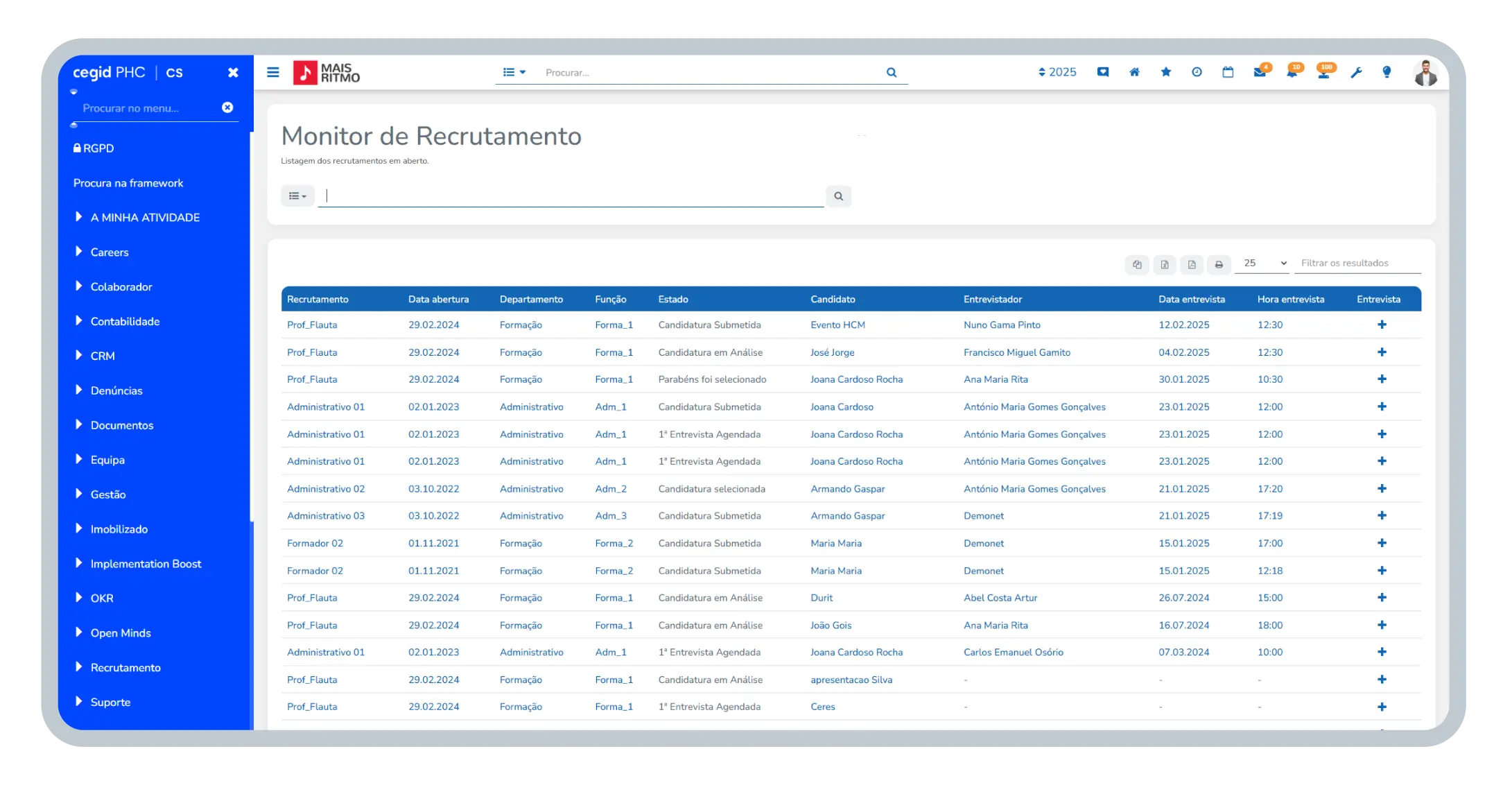Viewport: 1512px width, 785px height.
Task: Open the Gestão menu item
Action: tap(107, 494)
